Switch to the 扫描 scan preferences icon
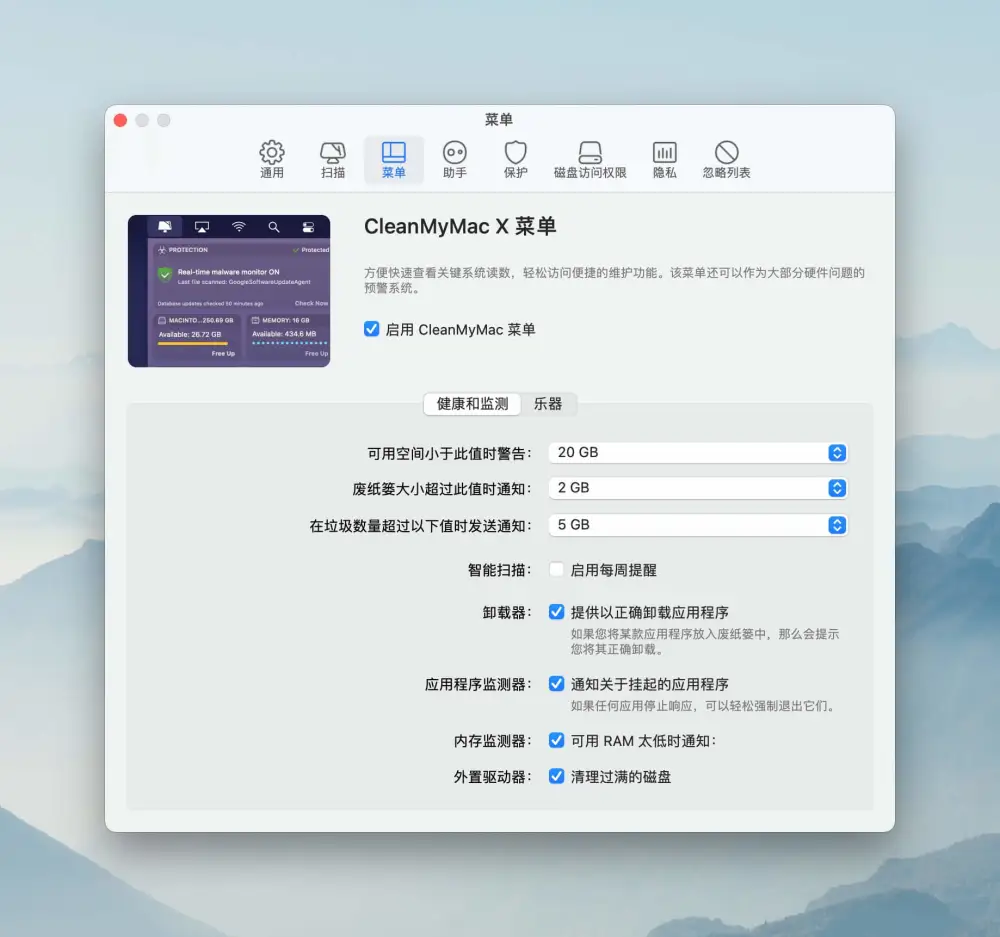This screenshot has width=1000, height=937. [333, 153]
